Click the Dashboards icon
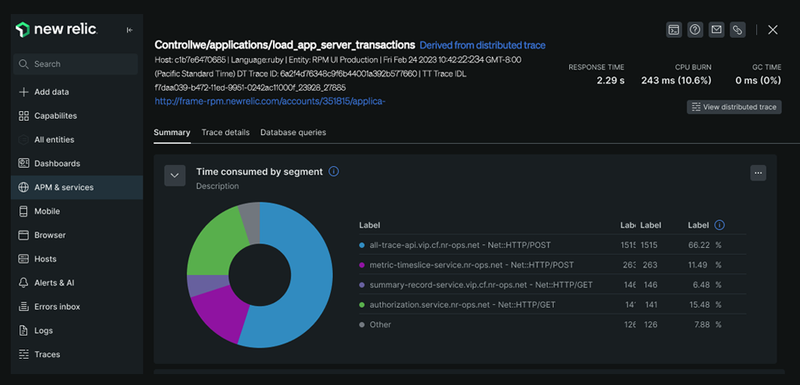The image size is (800, 385). click(23, 164)
